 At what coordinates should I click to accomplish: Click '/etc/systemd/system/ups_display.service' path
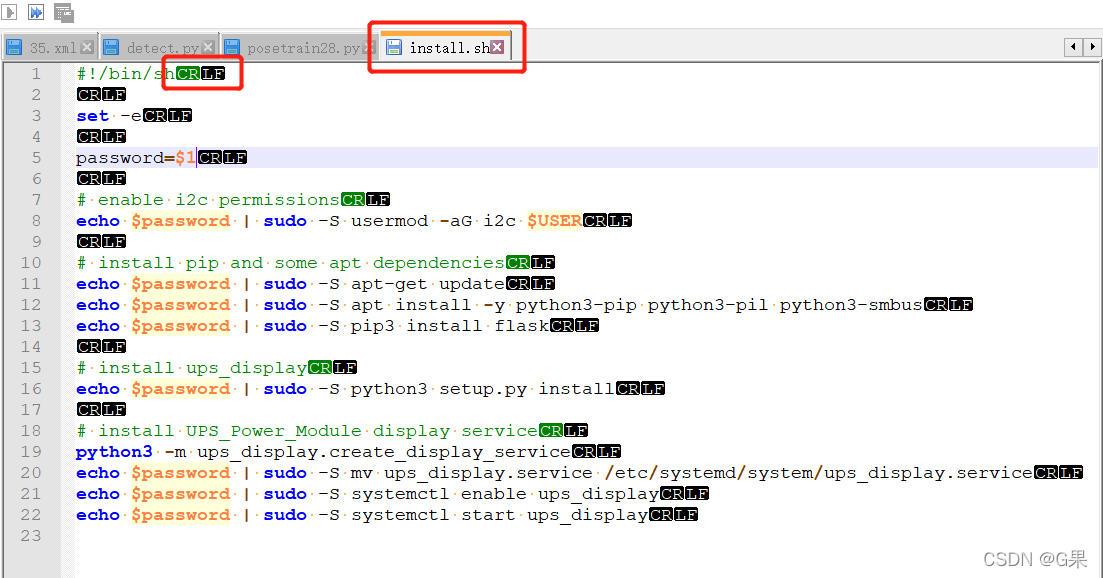tap(818, 473)
